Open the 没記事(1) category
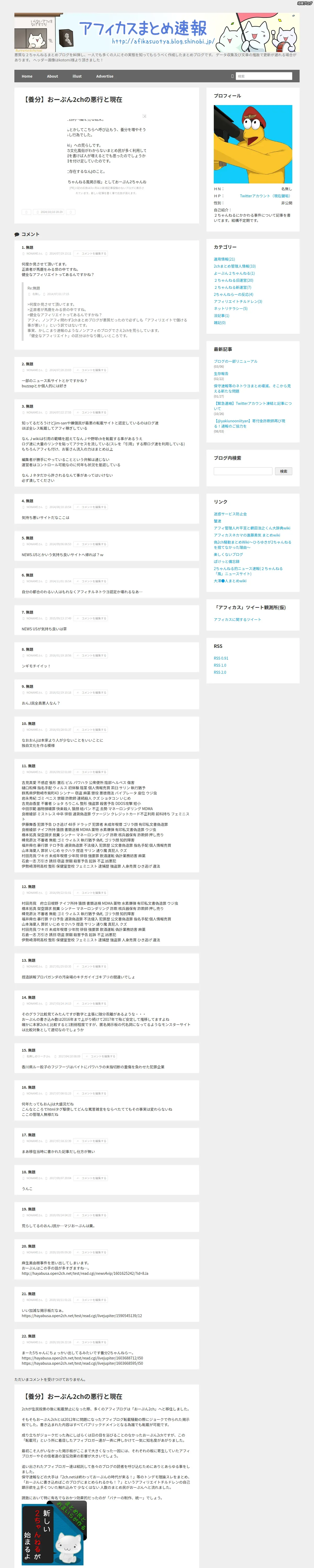The image size is (314, 1568). 221,315
